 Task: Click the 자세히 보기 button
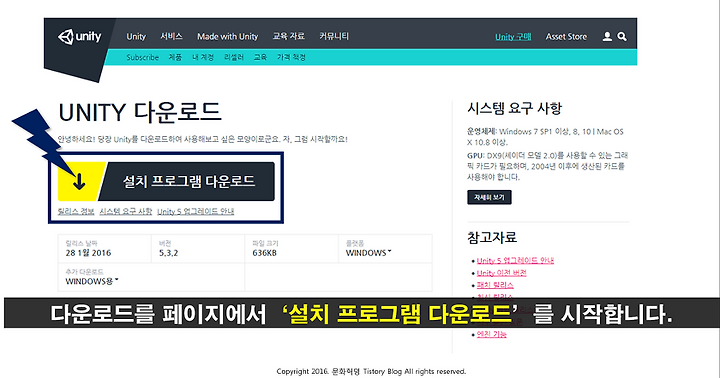point(489,197)
